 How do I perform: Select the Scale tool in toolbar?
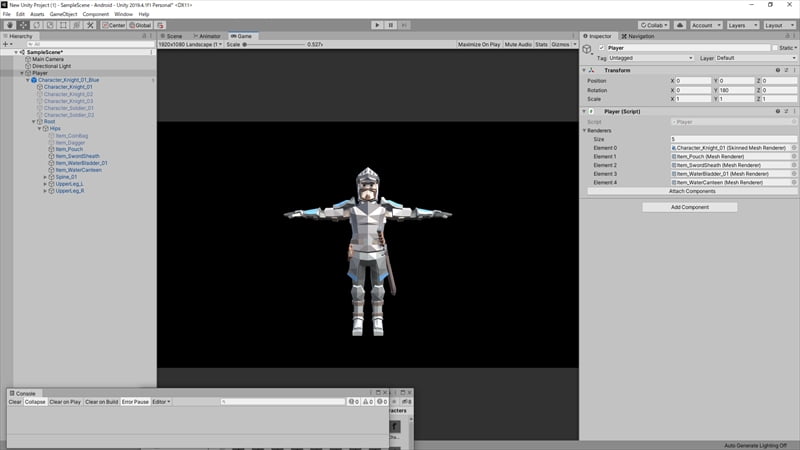pyautogui.click(x=50, y=25)
